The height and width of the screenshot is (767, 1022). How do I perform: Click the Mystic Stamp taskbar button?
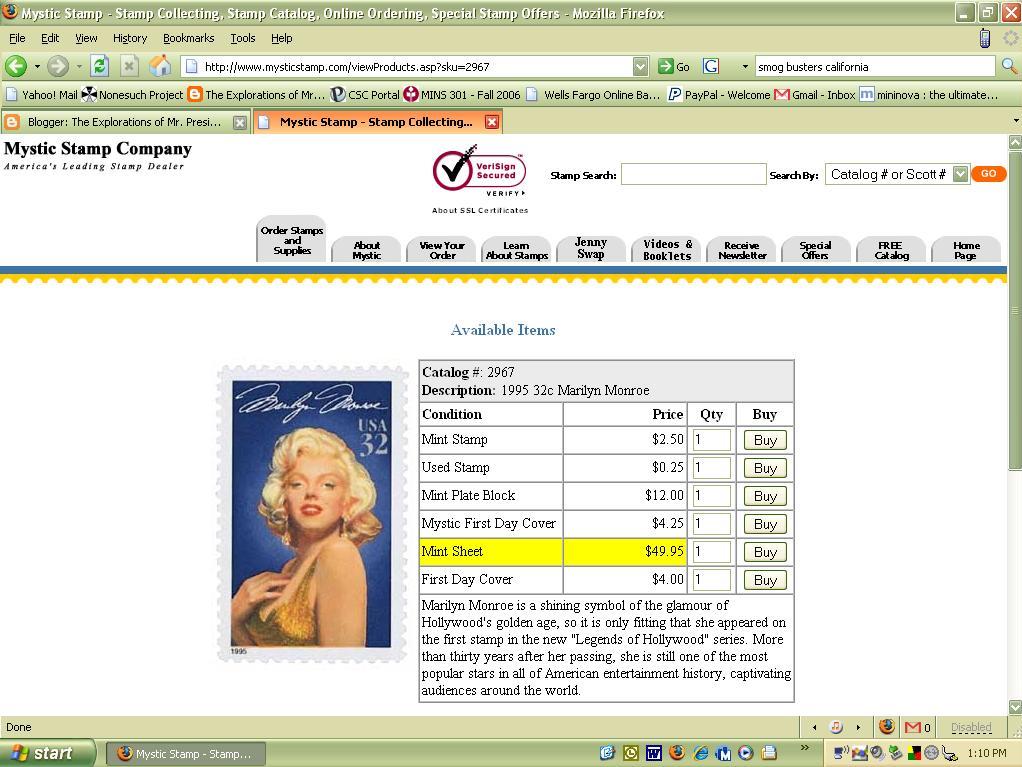click(x=185, y=754)
